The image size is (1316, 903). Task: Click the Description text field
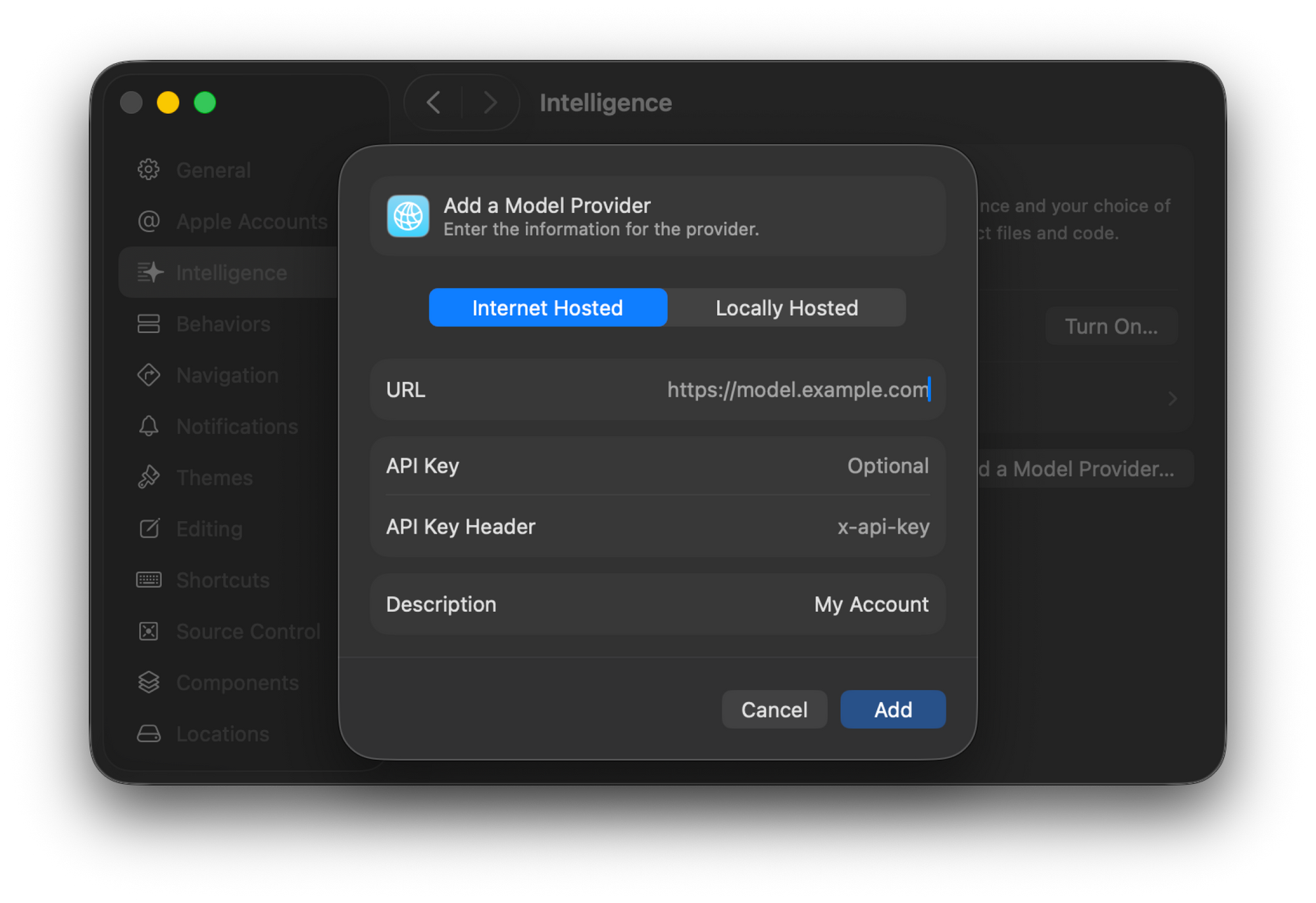click(x=790, y=604)
